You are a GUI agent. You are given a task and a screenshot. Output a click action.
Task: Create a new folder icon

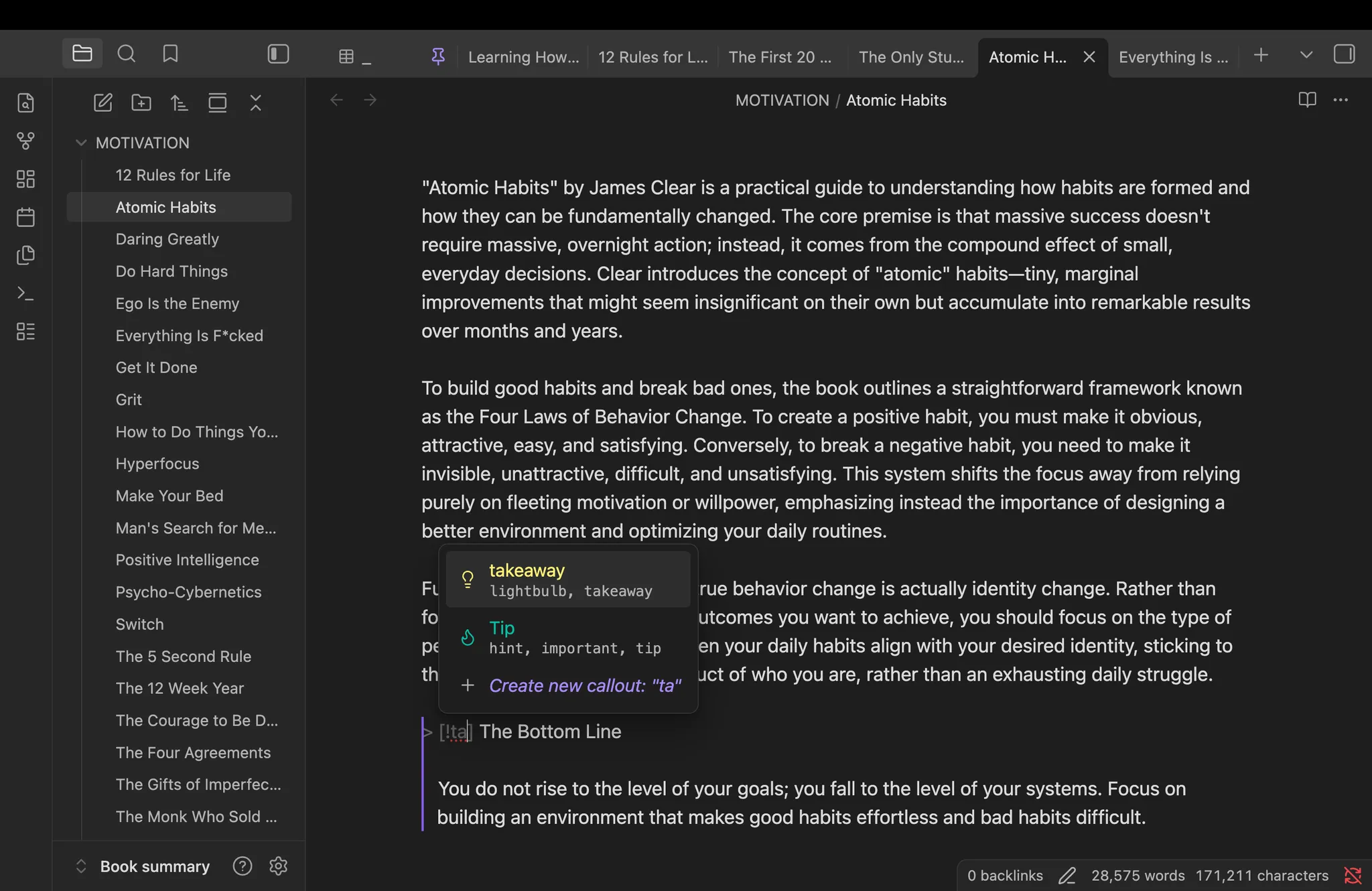[141, 102]
